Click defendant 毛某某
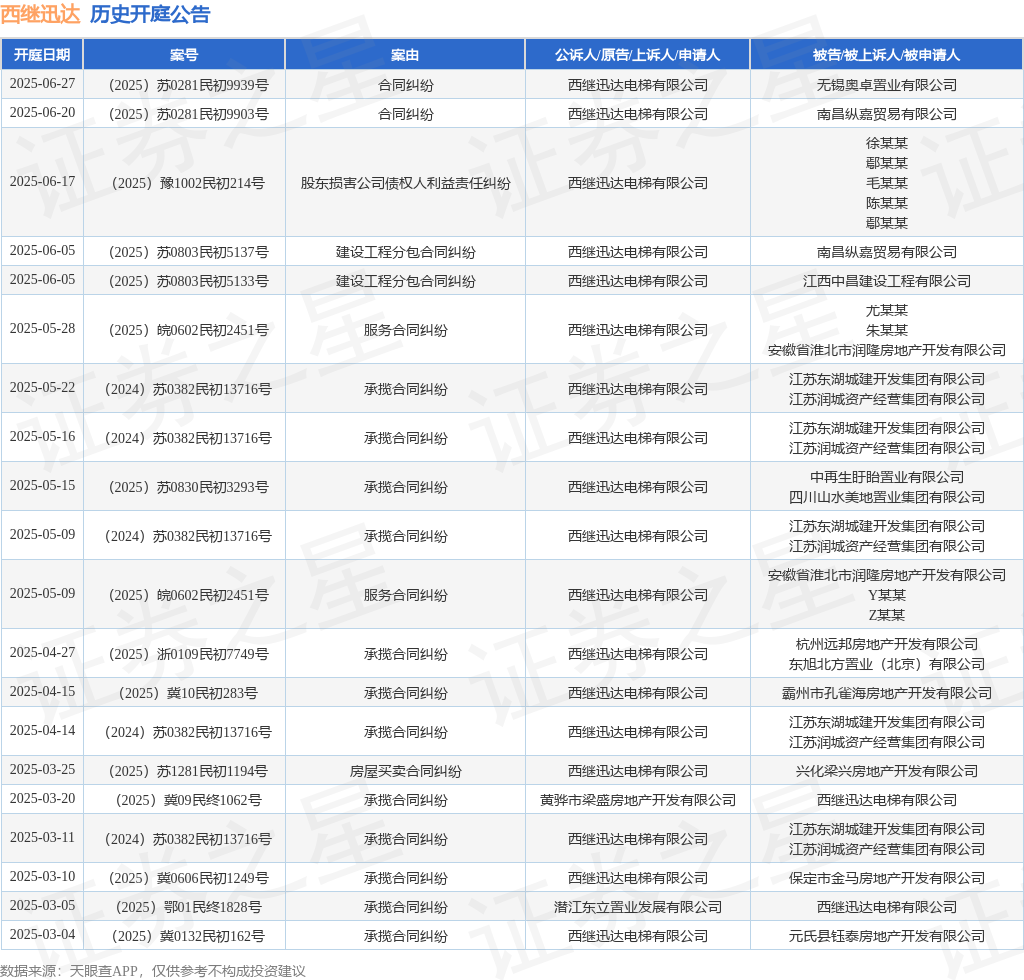The height and width of the screenshot is (980, 1024). pos(886,183)
